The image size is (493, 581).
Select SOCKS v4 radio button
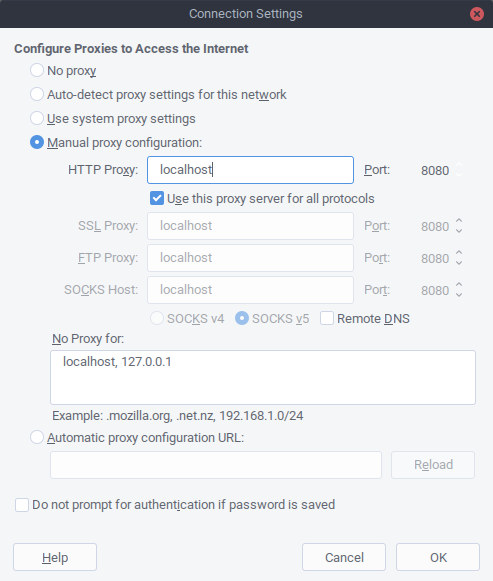(157, 318)
